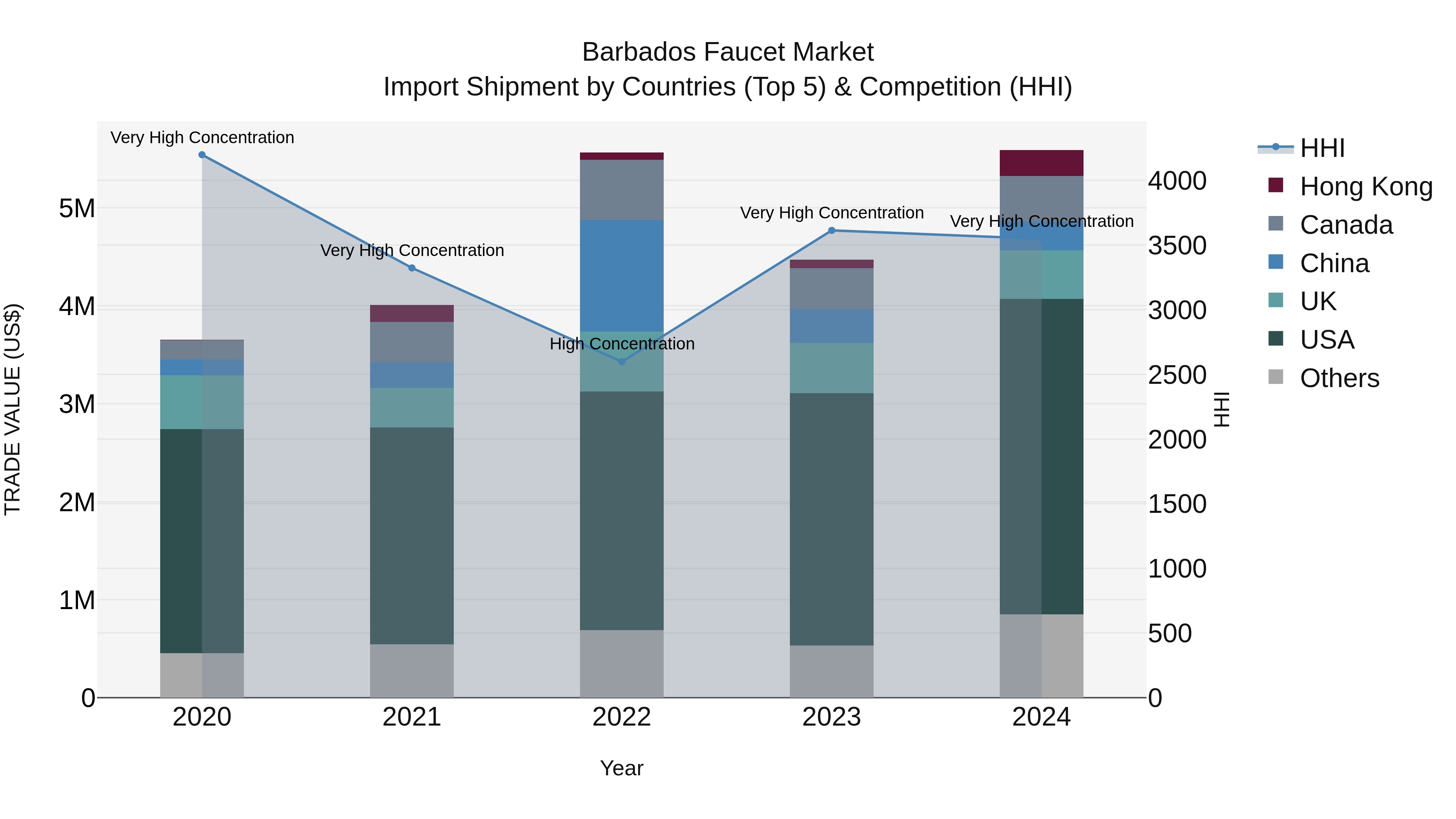The width and height of the screenshot is (1456, 819).
Task: Click the 'Barbados Faucet Market' chart title
Action: click(728, 52)
